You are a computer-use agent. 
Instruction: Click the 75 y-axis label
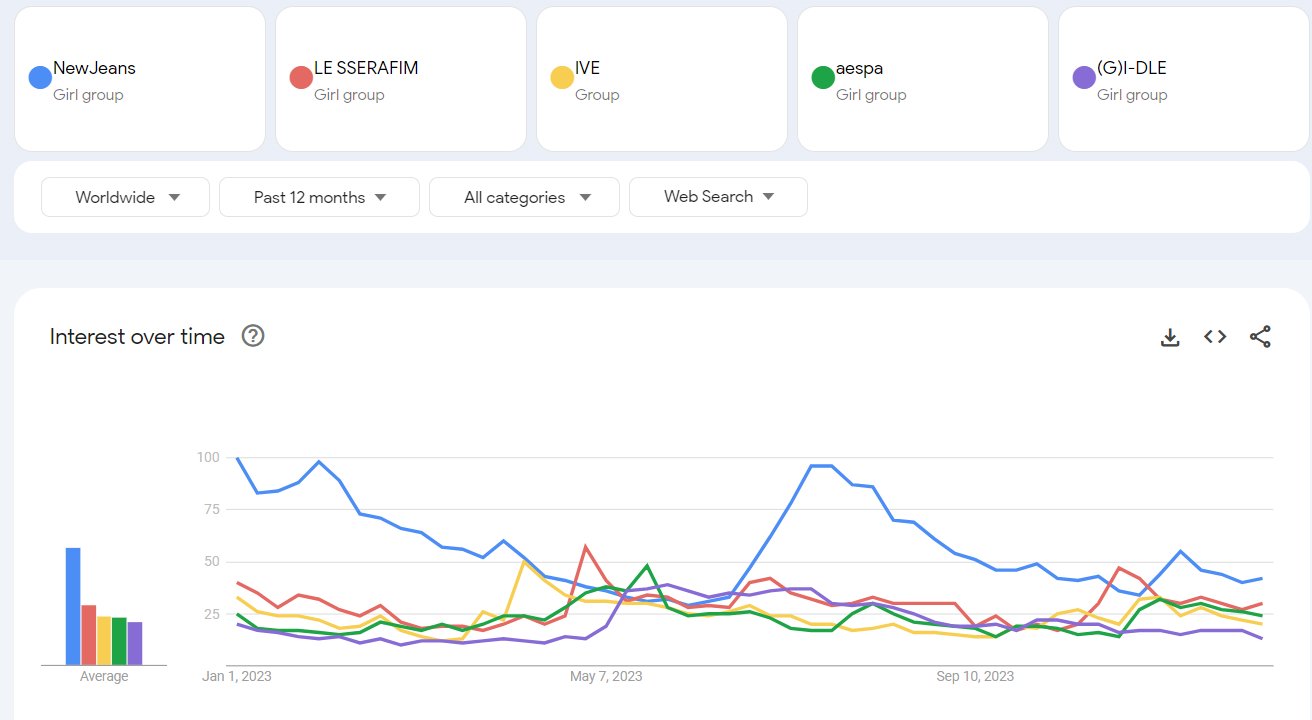pyautogui.click(x=210, y=509)
